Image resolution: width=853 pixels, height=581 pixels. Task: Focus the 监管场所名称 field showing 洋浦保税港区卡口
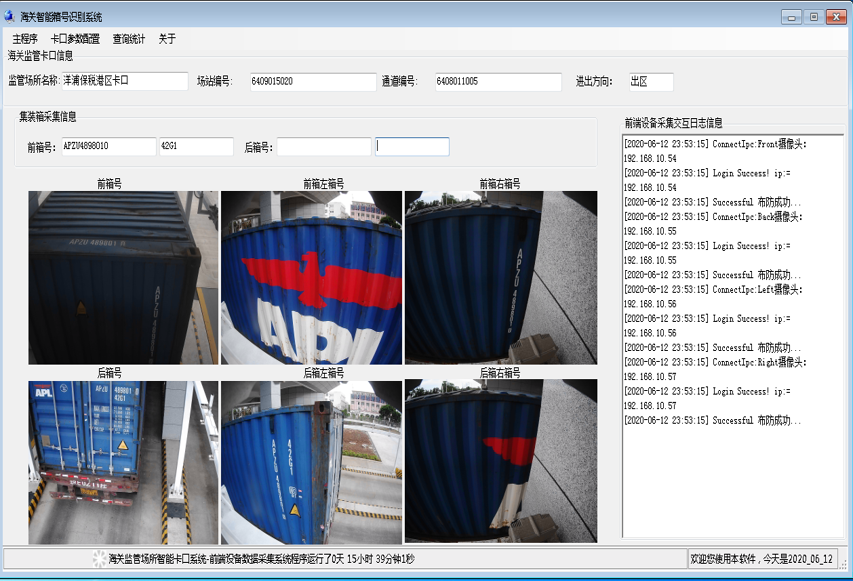point(125,81)
